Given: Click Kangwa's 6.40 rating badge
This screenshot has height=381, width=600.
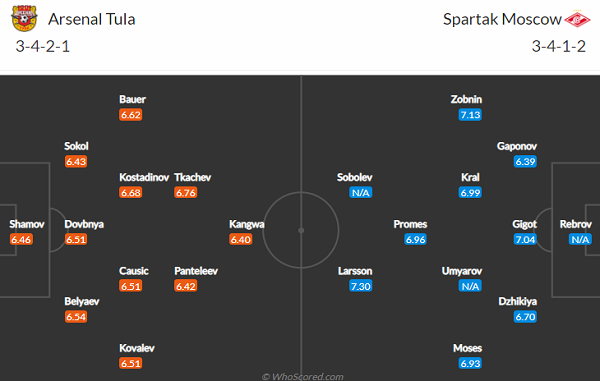Looking at the screenshot, I should point(241,239).
